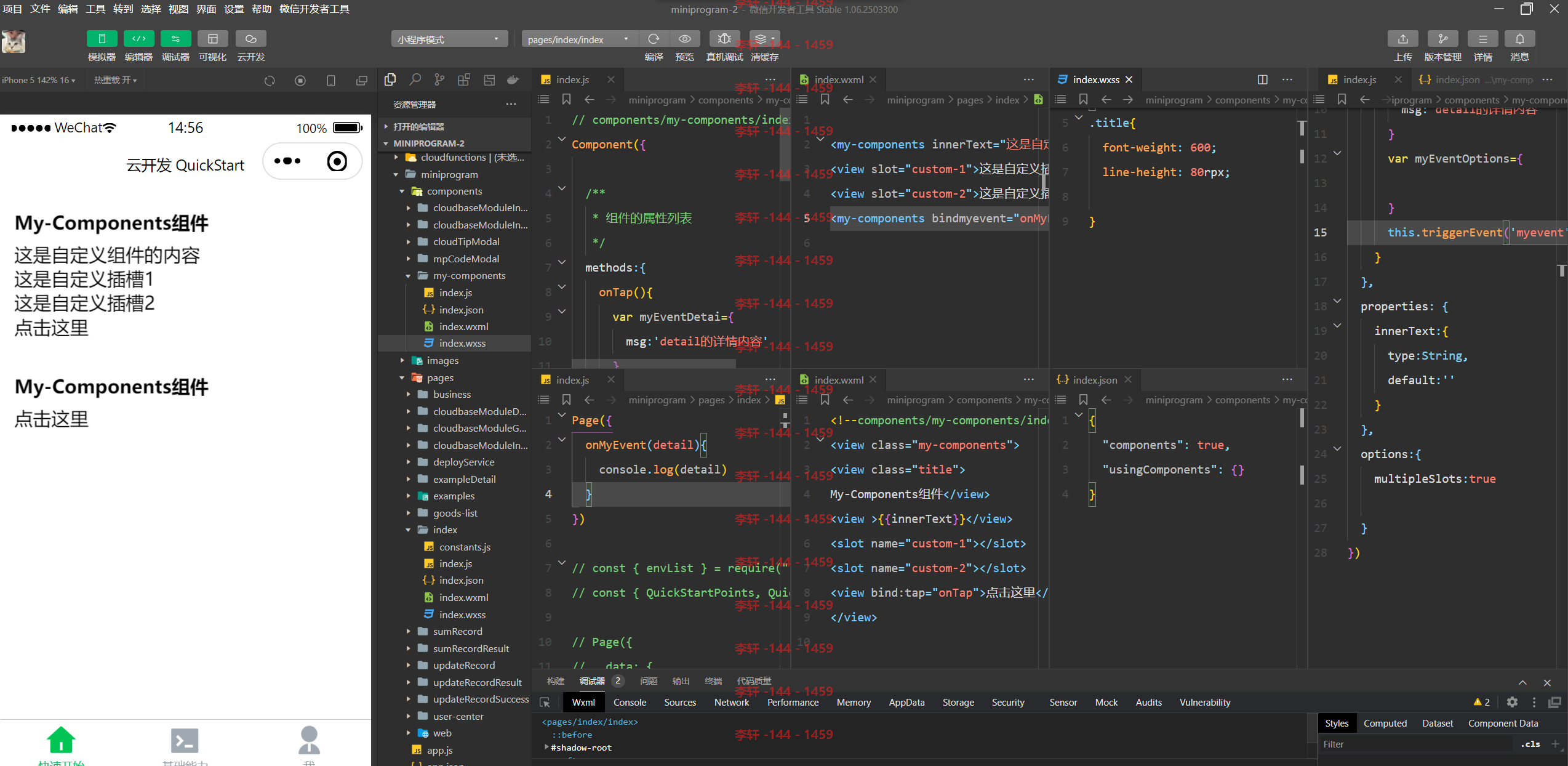The image size is (1568, 766).
Task: Toggle the 可视化 visual panel button
Action: (212, 39)
